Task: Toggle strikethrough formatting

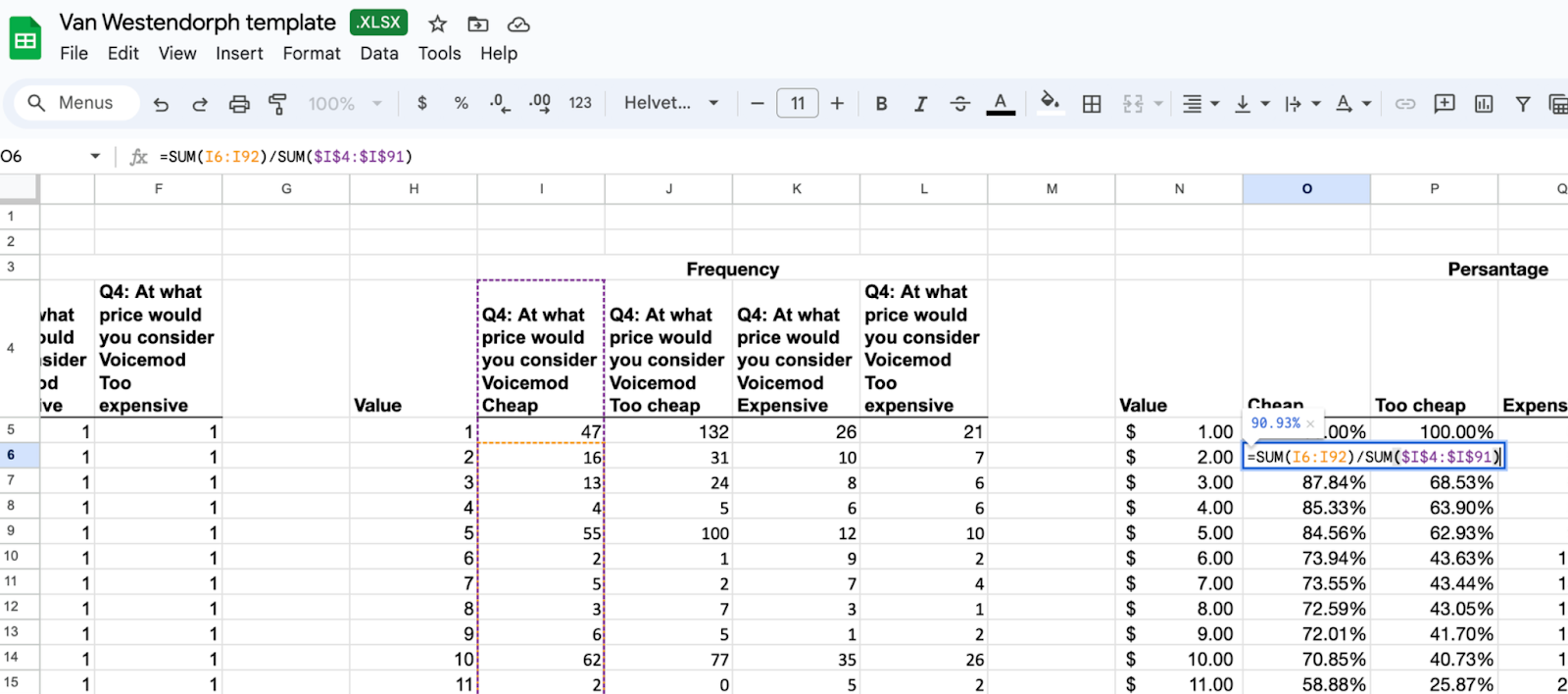Action: click(960, 104)
